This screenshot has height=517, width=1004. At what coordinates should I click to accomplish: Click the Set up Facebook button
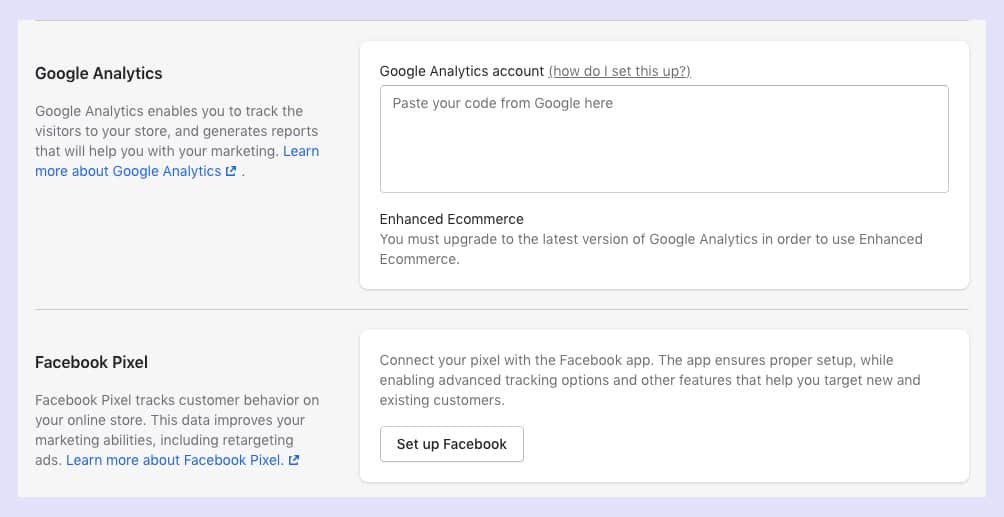tap(451, 444)
